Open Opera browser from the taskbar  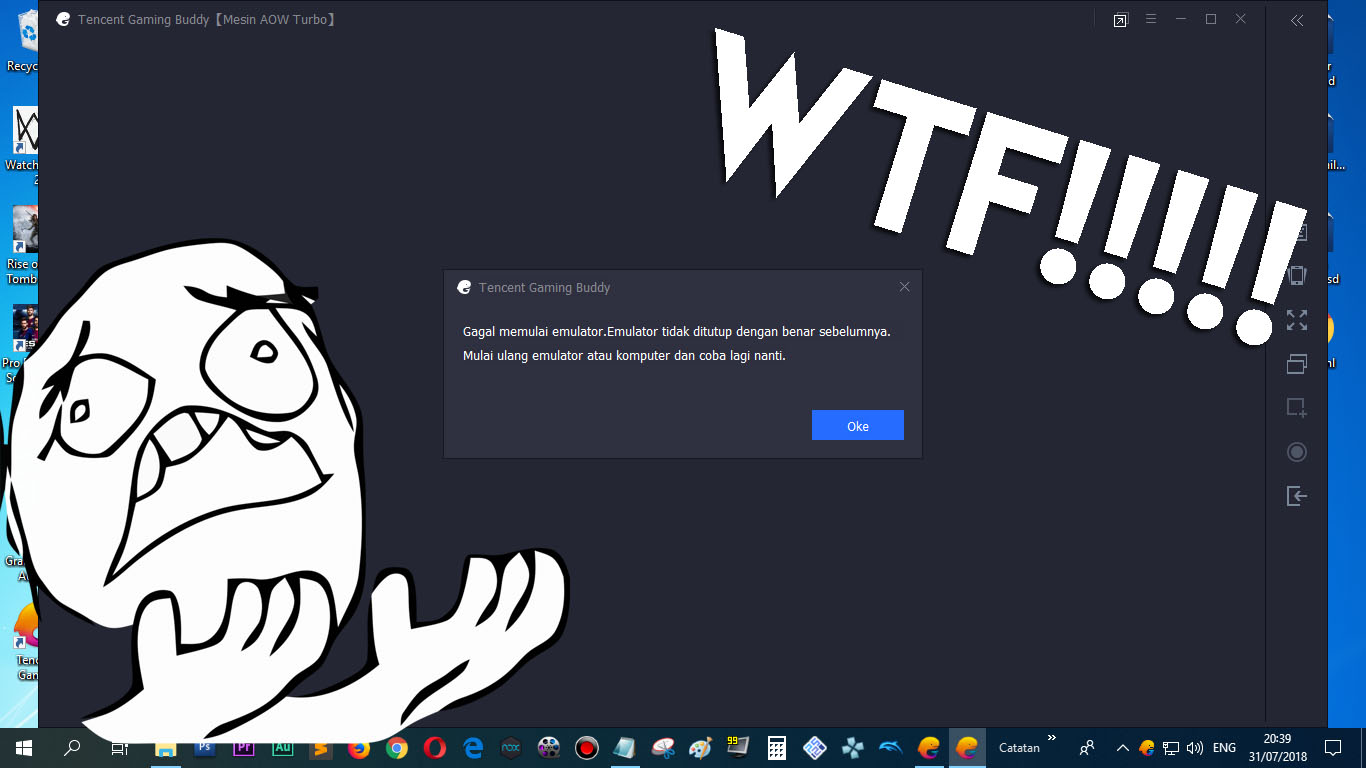[x=435, y=747]
